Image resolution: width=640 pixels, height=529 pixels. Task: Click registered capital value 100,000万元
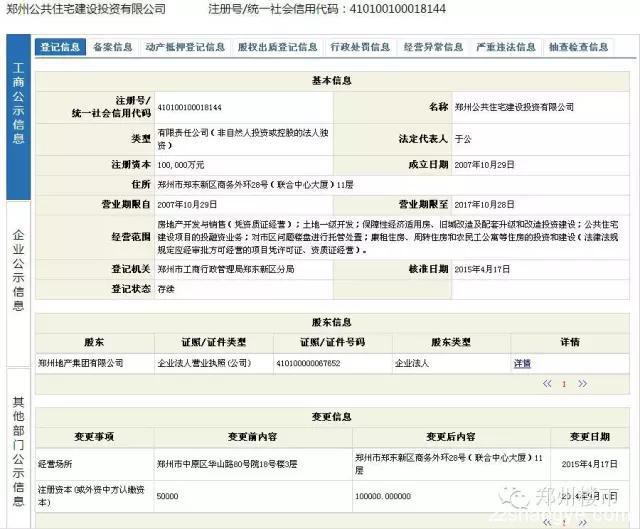tap(180, 165)
